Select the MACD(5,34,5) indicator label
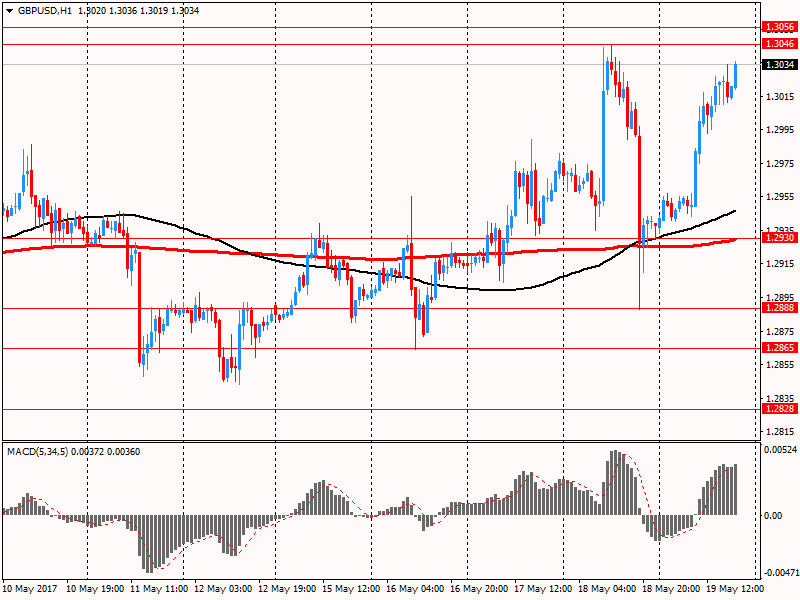The width and height of the screenshot is (800, 600). pos(37,452)
